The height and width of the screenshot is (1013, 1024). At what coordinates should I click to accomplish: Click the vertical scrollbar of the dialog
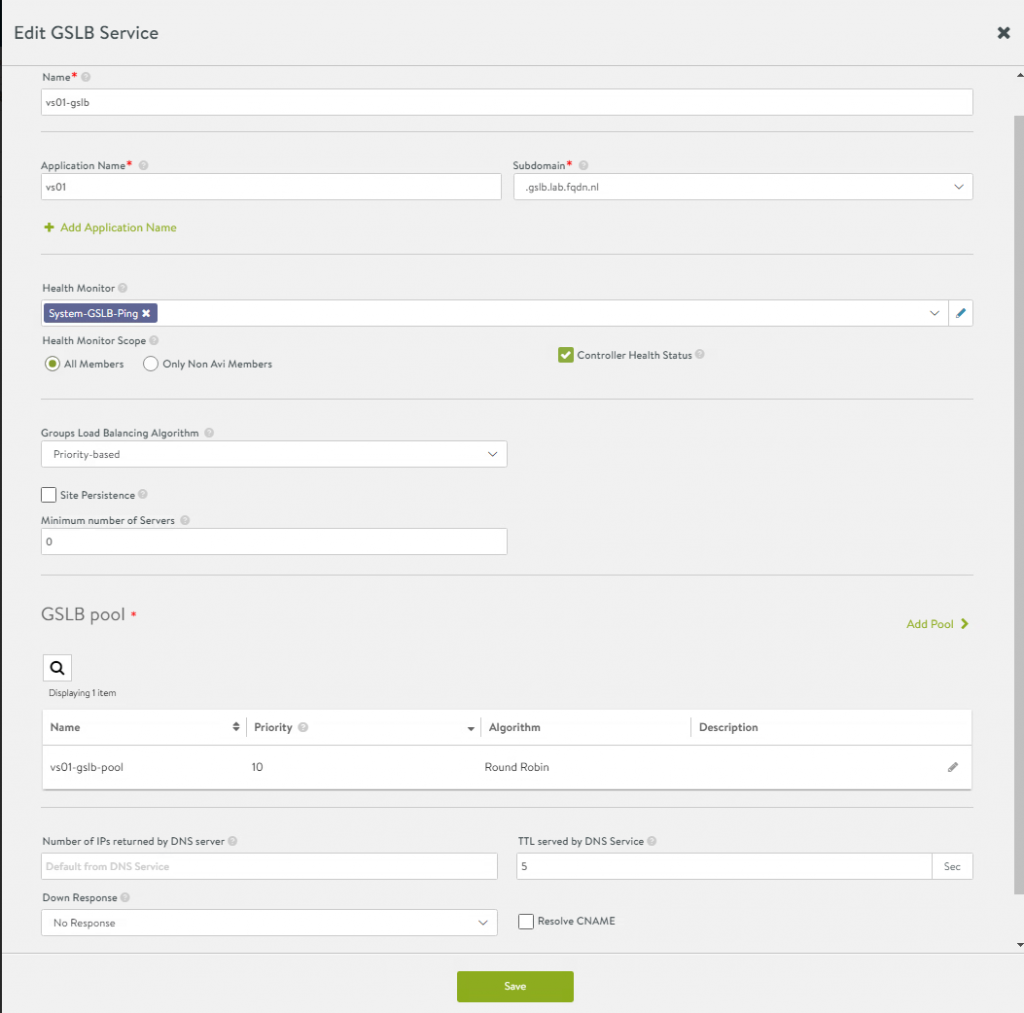pos(1018,500)
